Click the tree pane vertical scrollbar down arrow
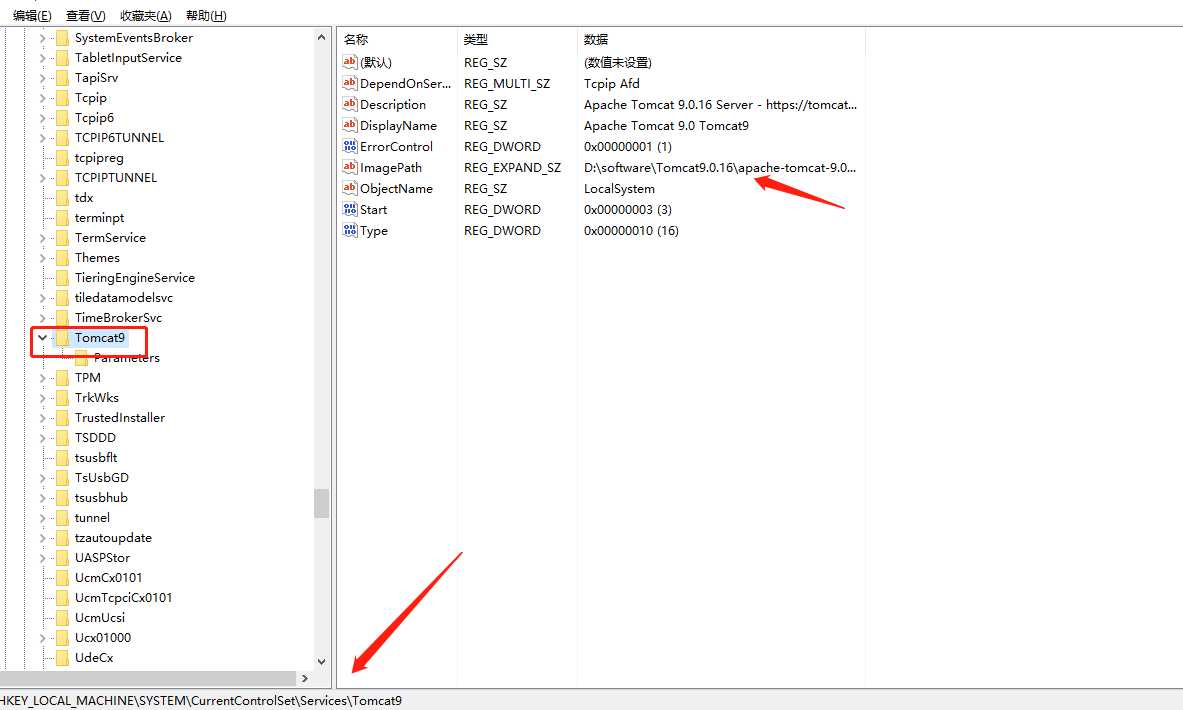This screenshot has width=1183, height=710. pyautogui.click(x=322, y=662)
